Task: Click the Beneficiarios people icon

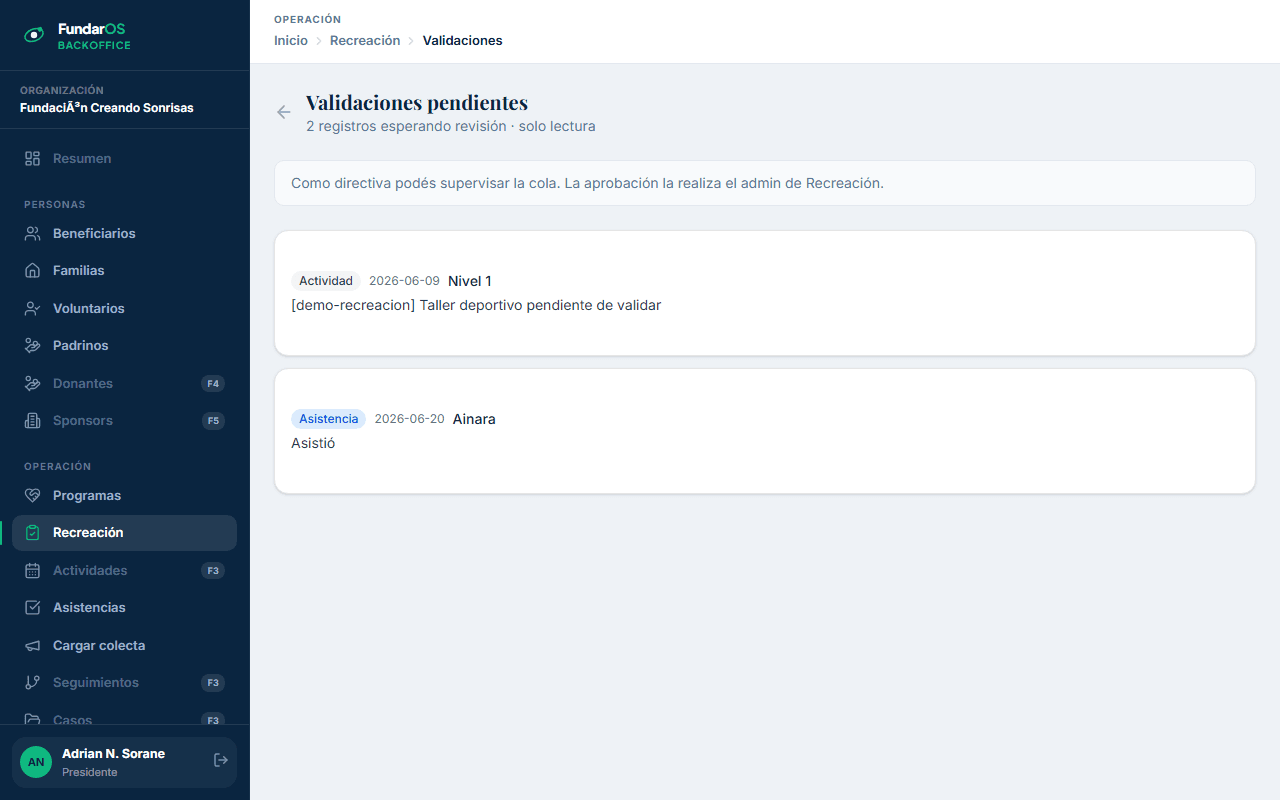Action: [32, 233]
